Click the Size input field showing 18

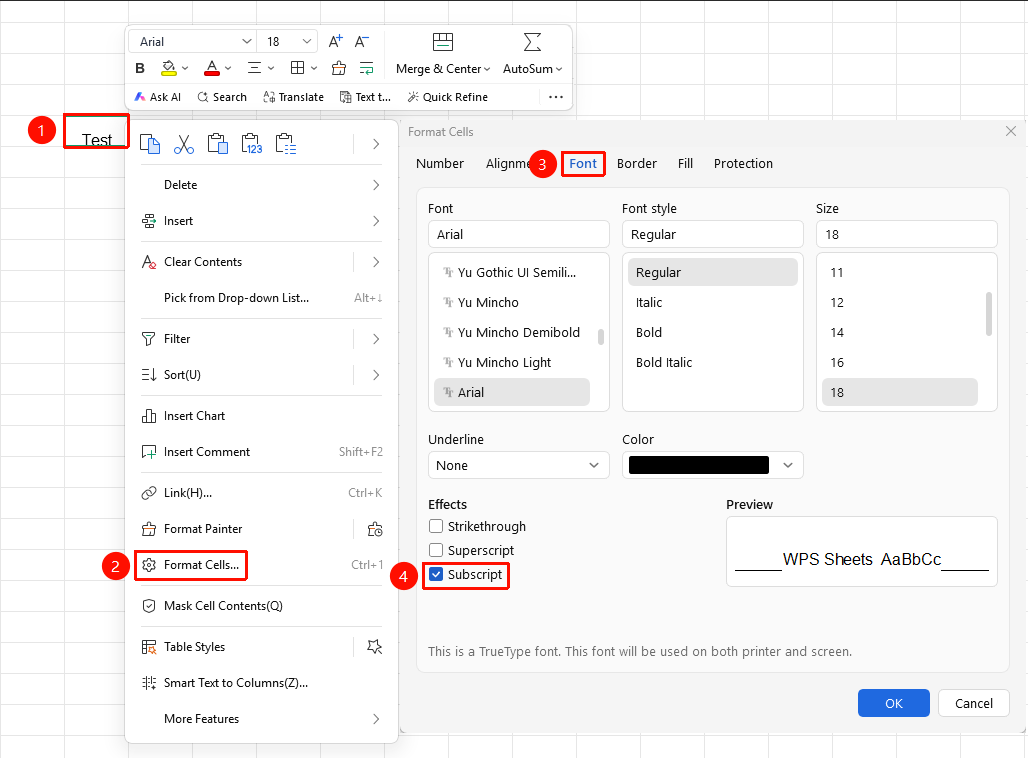(x=907, y=235)
